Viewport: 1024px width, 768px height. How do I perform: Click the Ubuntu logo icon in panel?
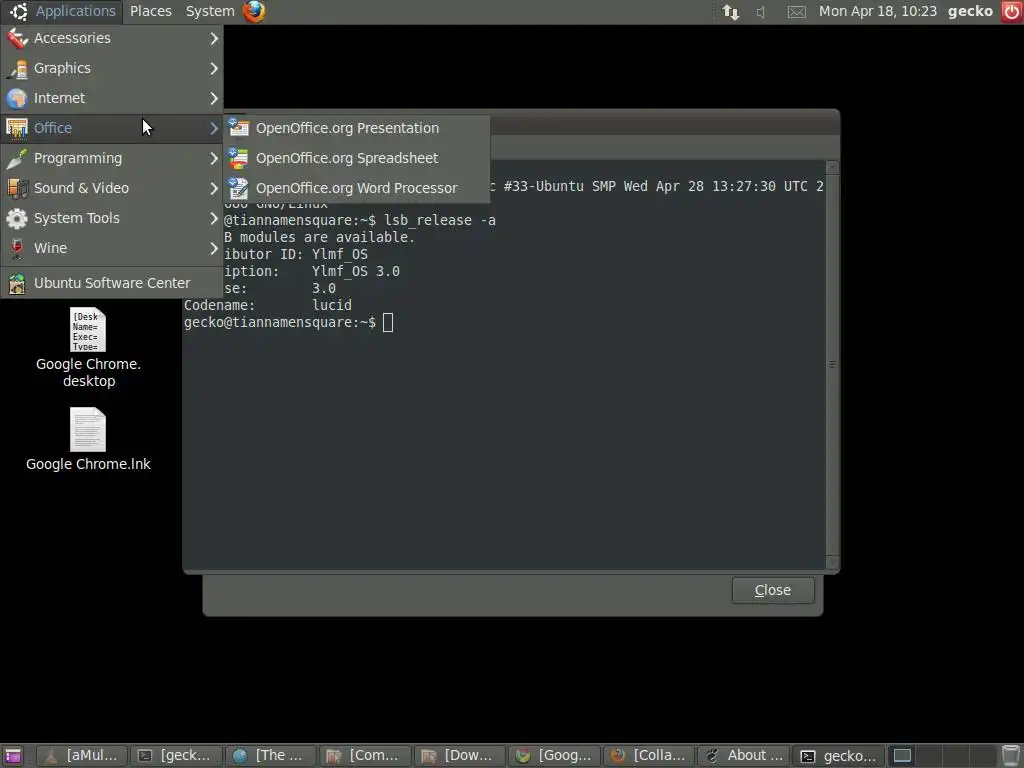tap(18, 11)
